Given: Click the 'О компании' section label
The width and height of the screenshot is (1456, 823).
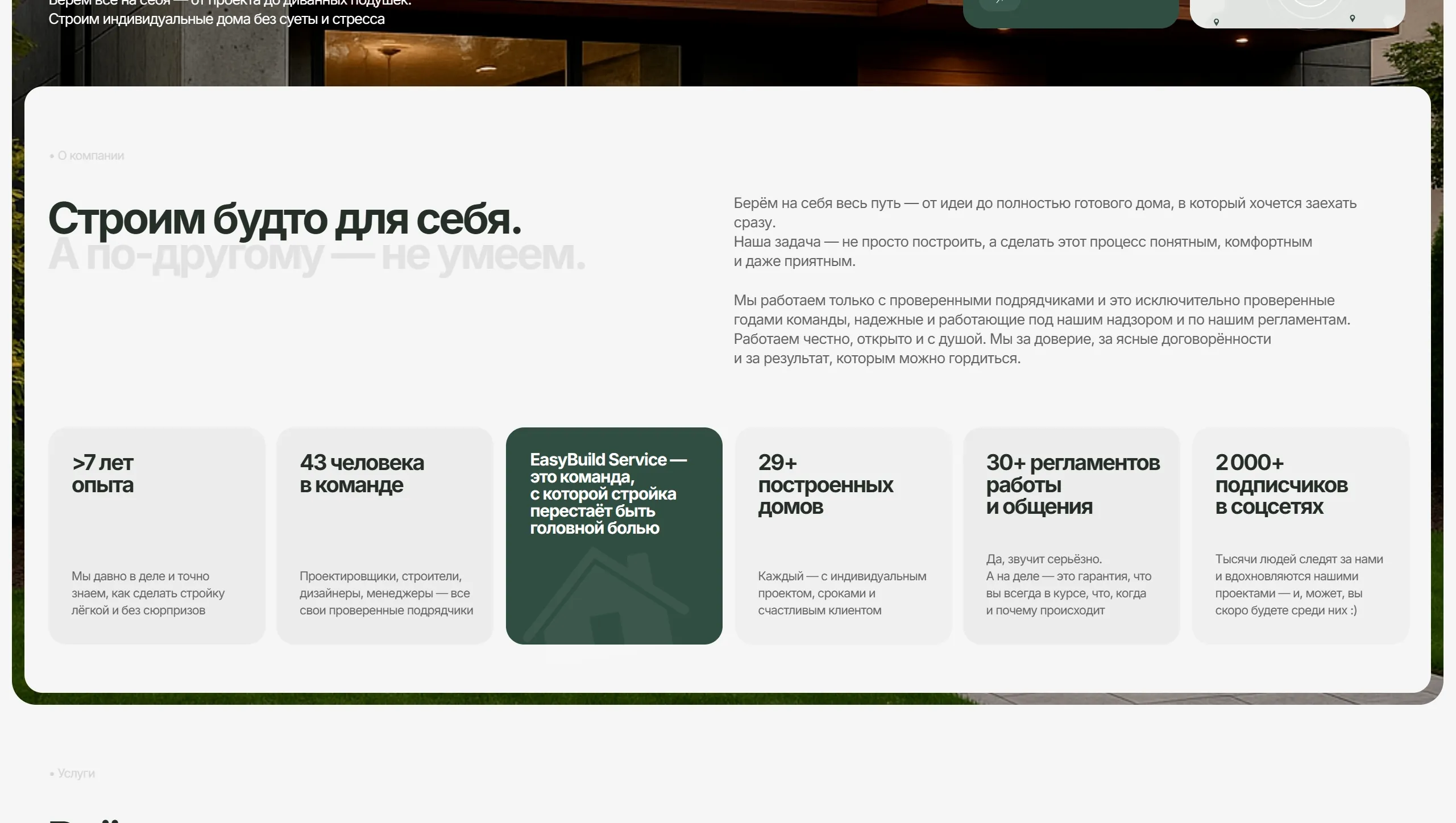Looking at the screenshot, I should click(x=90, y=156).
